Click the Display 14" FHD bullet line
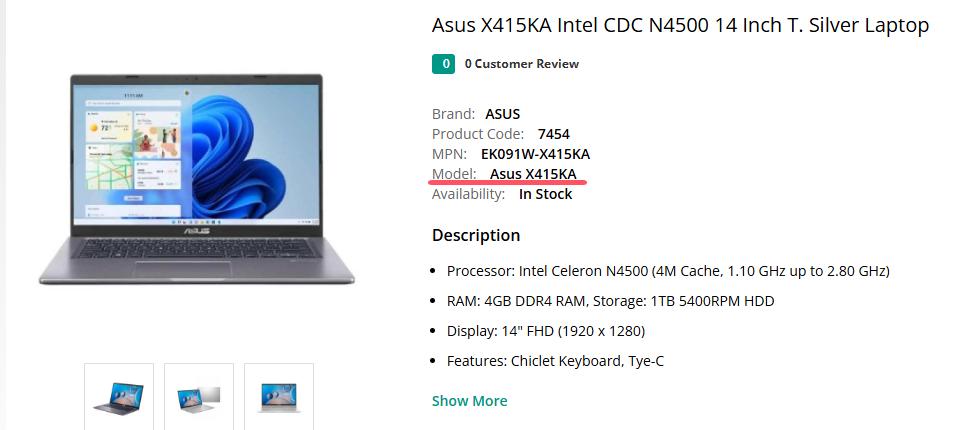 545,331
